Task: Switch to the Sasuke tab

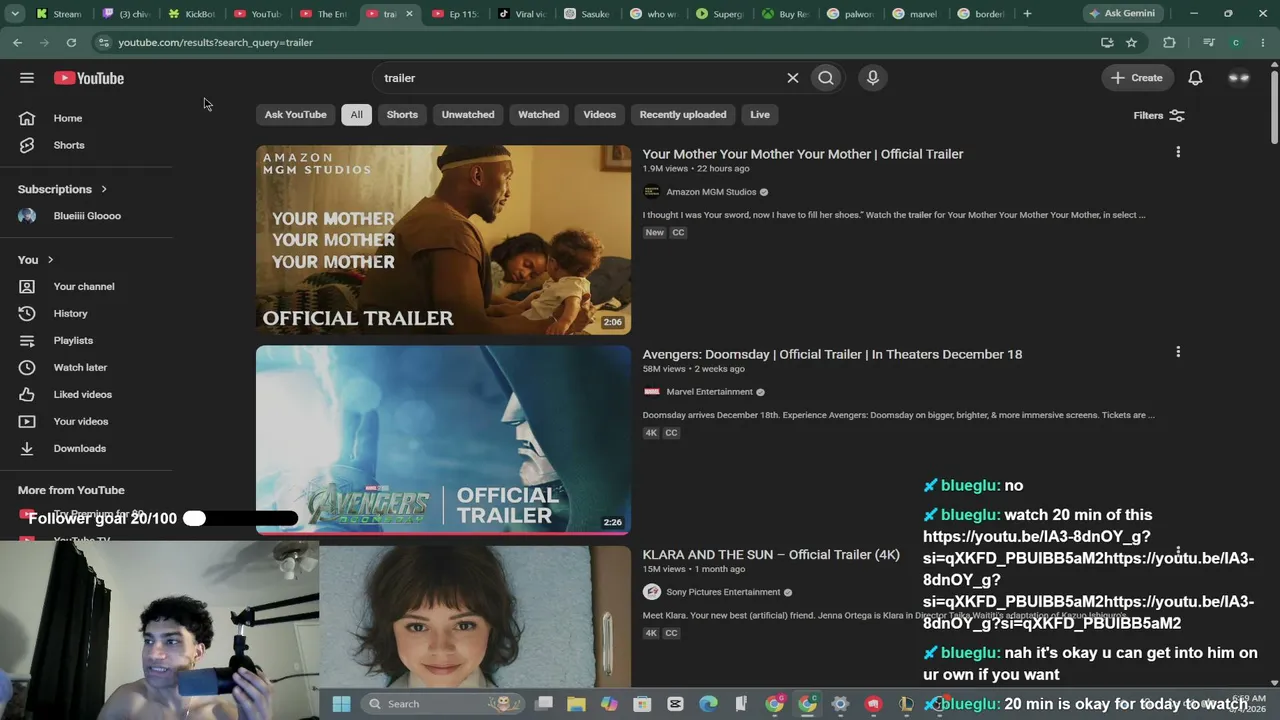Action: pos(587,14)
